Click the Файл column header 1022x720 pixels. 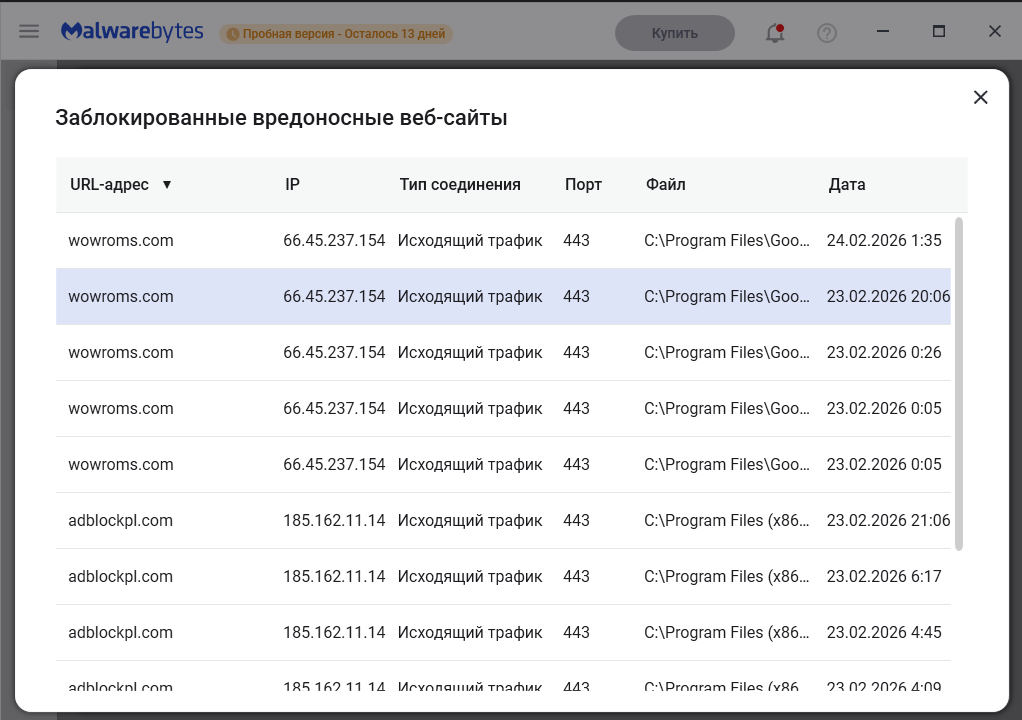(x=665, y=184)
